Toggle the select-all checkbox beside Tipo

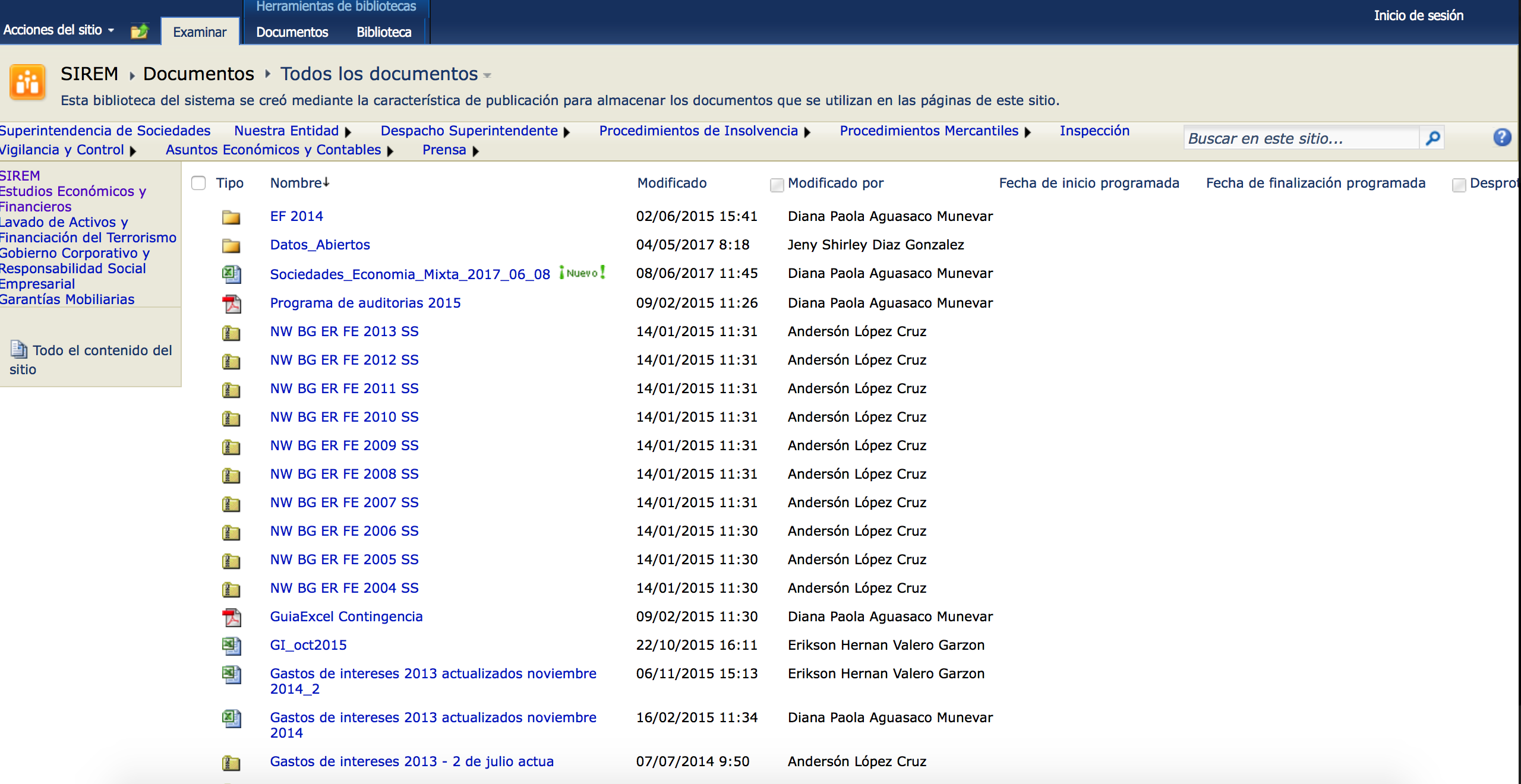(198, 183)
